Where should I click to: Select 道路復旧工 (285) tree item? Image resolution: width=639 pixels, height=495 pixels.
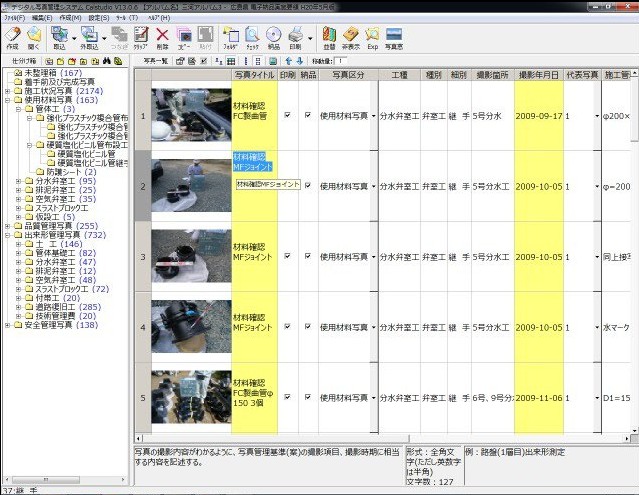click(x=68, y=307)
